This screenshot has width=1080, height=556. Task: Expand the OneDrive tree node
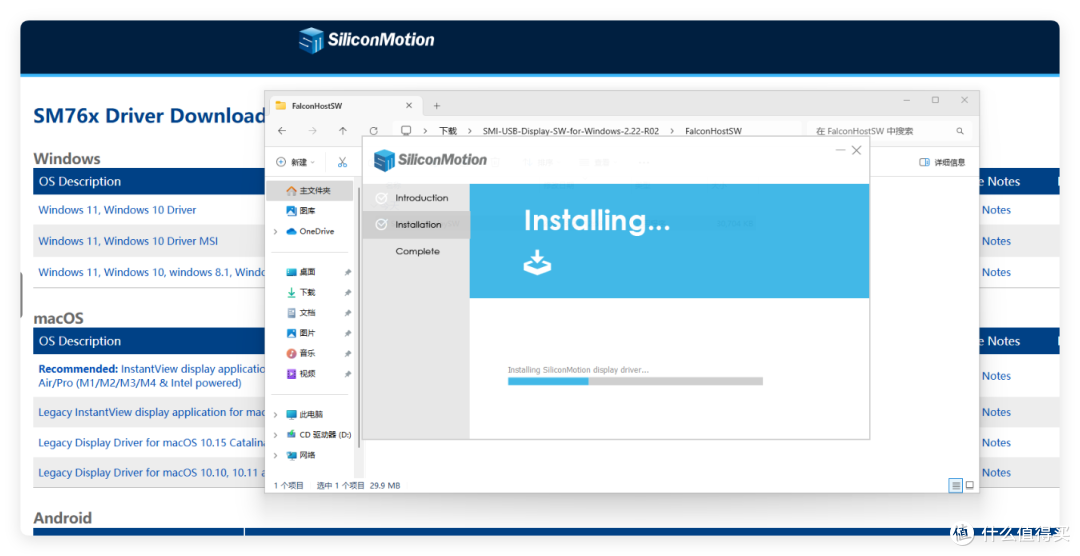[276, 231]
